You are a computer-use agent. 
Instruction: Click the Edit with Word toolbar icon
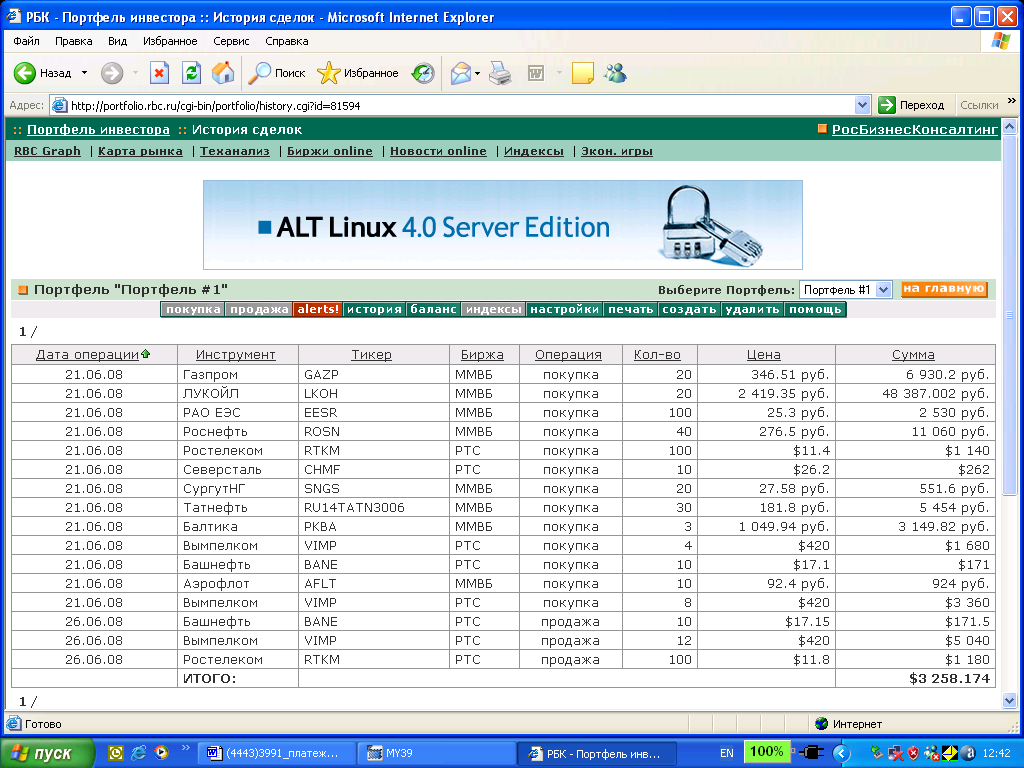(x=536, y=73)
